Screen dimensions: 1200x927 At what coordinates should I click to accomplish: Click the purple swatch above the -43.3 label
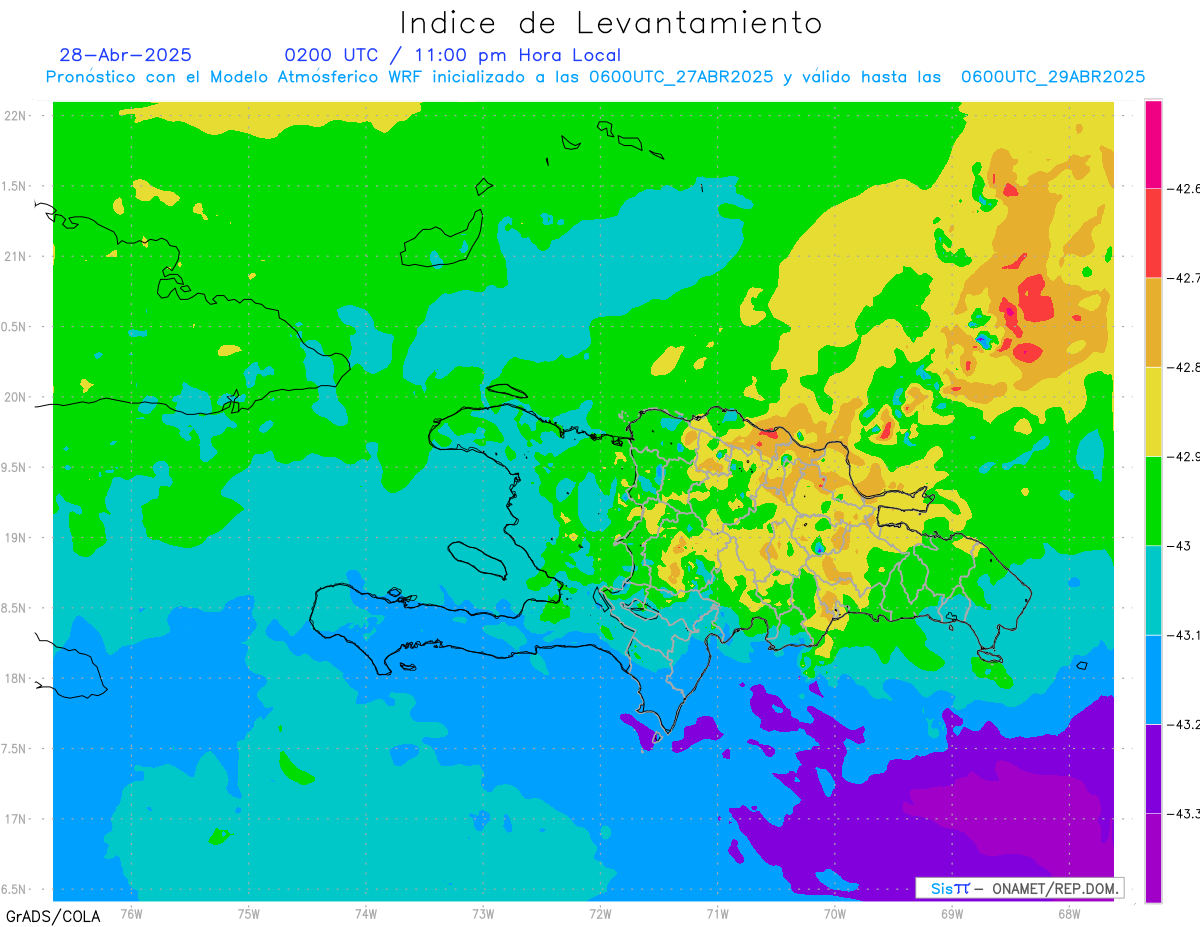(x=1153, y=768)
